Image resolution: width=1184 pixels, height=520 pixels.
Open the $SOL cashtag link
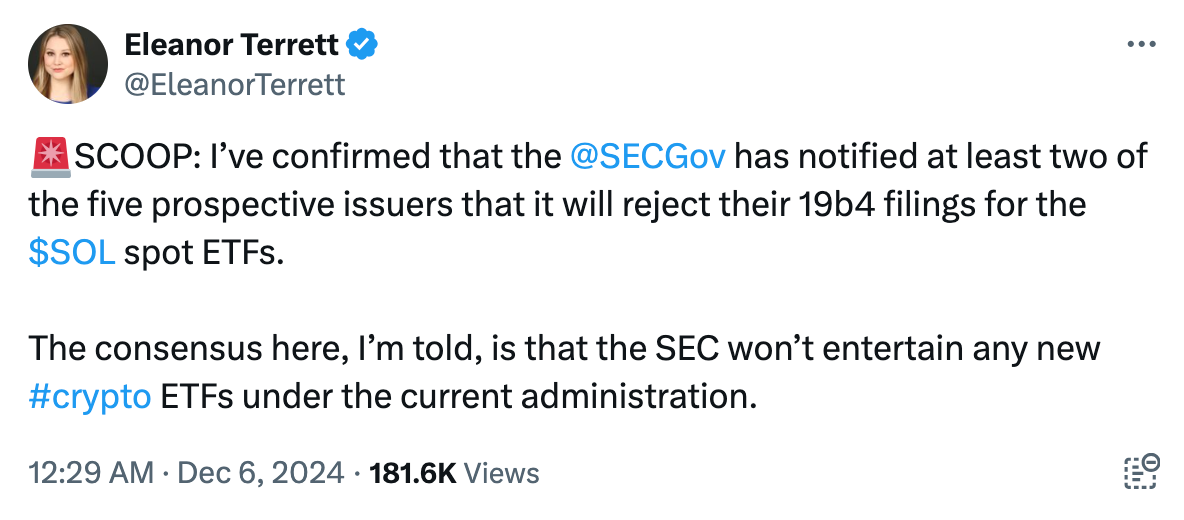[x=72, y=253]
